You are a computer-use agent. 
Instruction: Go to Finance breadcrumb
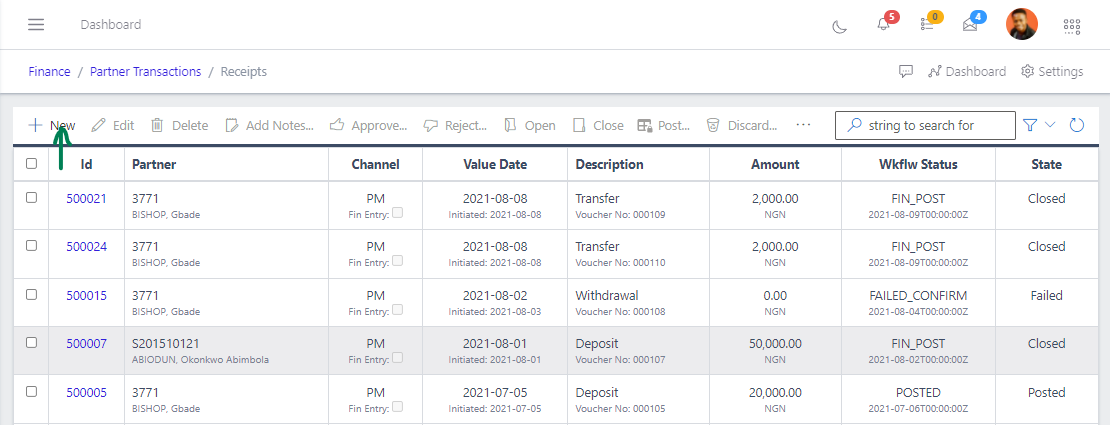click(50, 72)
